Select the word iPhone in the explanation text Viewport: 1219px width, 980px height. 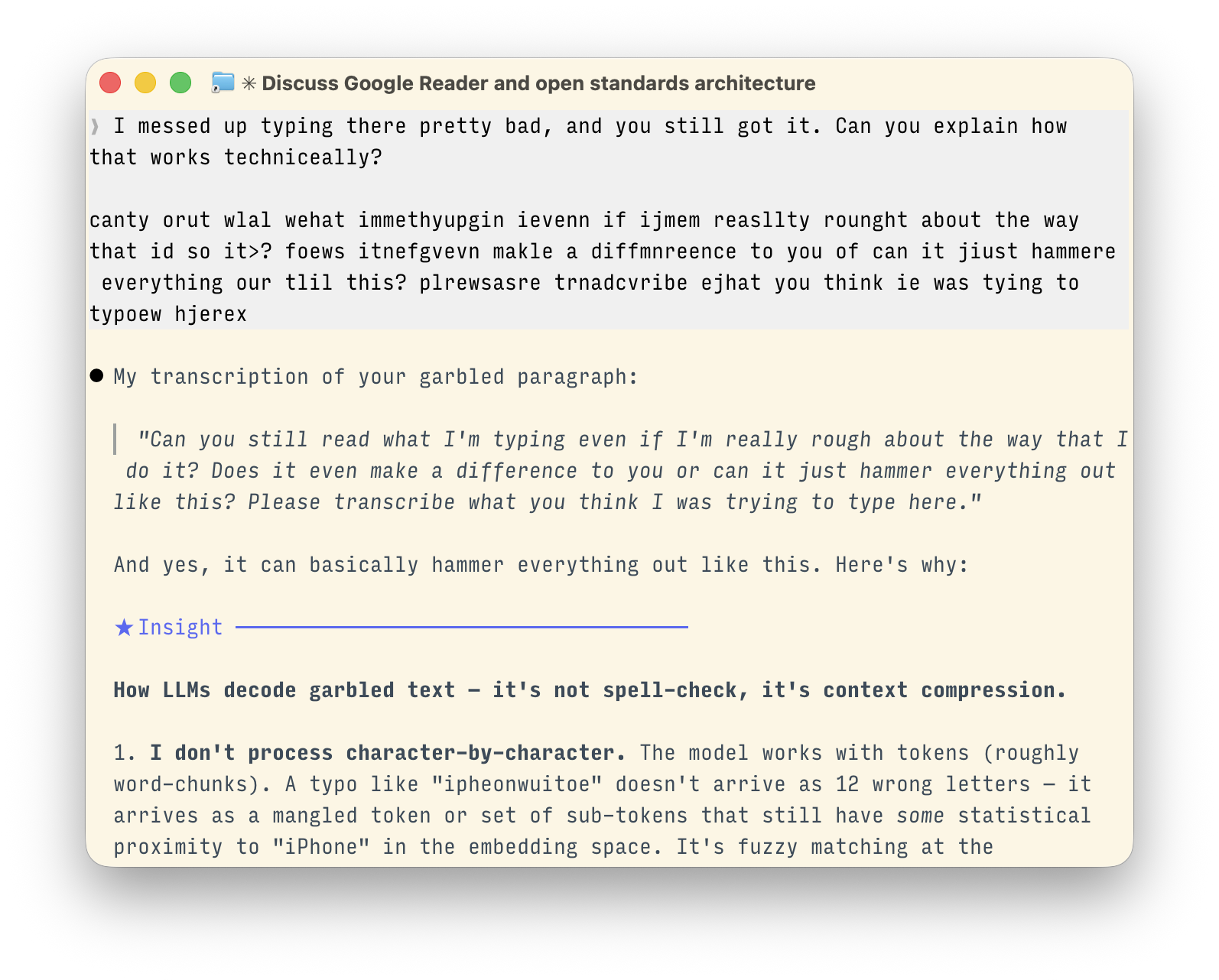325,846
